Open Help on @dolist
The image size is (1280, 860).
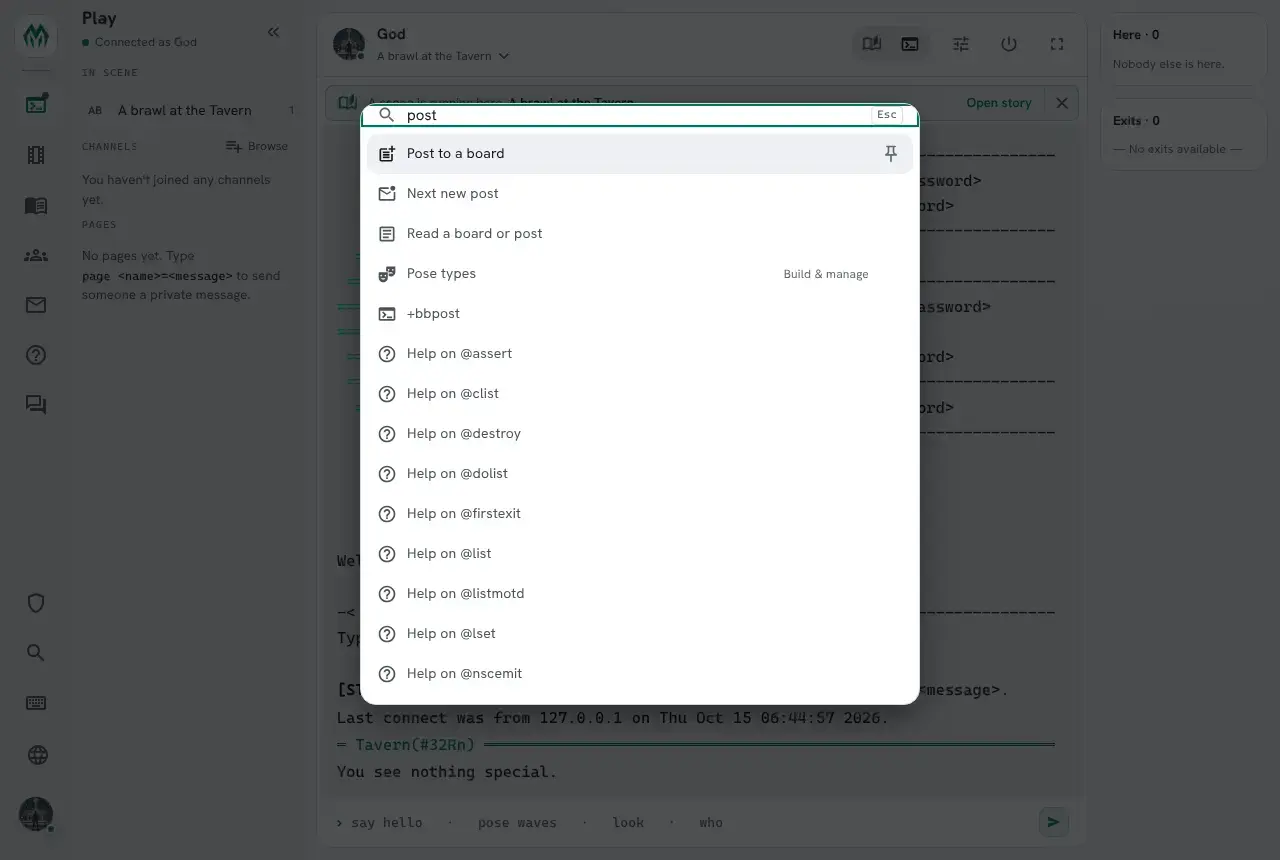point(640,474)
